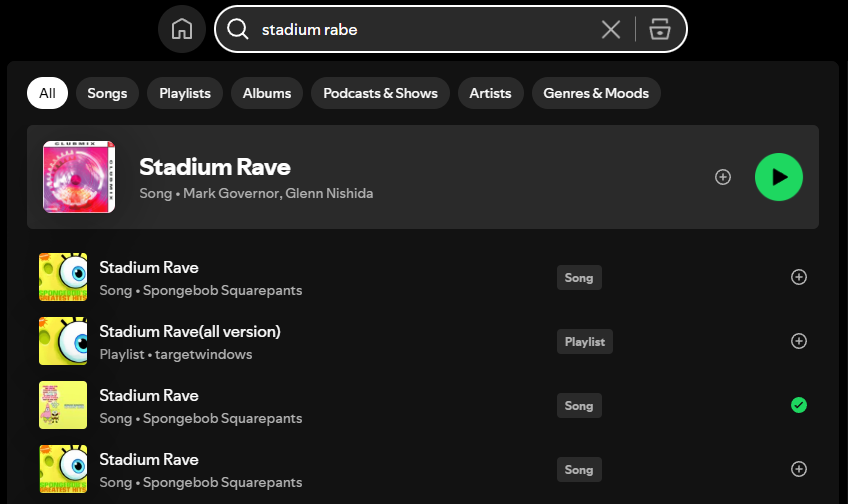The width and height of the screenshot is (848, 504).
Task: Filter results by Artists
Action: coord(491,93)
